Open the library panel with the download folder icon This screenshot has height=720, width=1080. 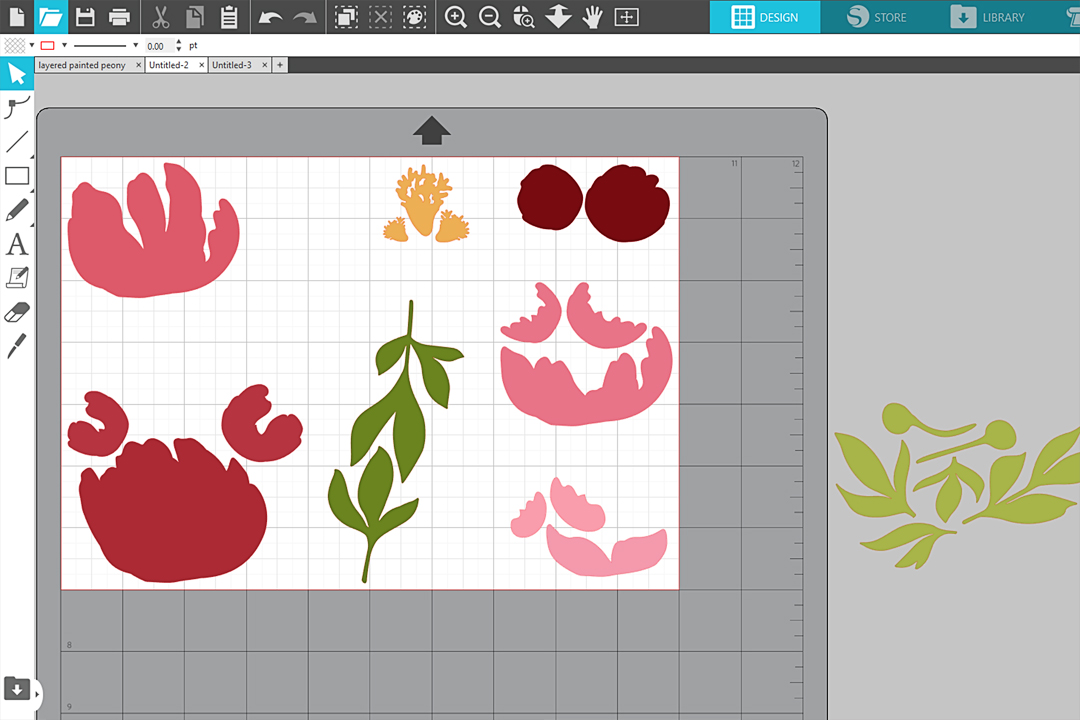point(17,688)
